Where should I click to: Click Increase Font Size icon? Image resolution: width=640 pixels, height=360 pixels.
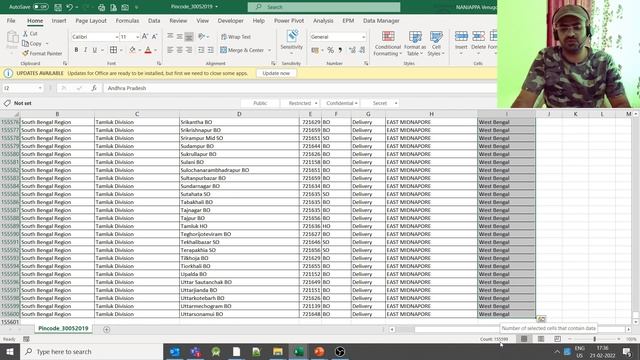[145, 37]
